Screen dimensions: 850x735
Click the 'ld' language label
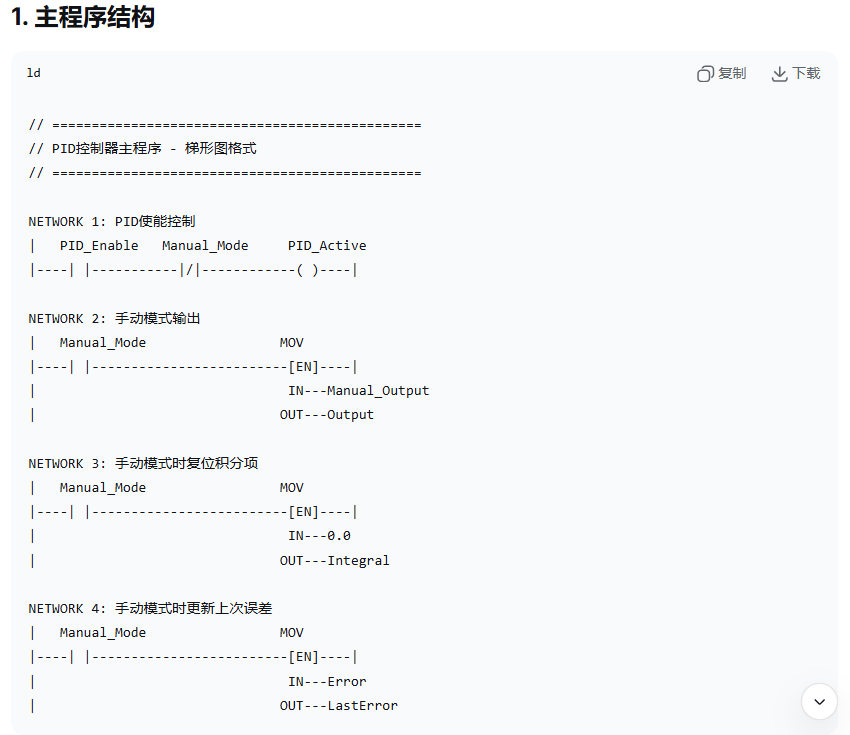coord(34,73)
